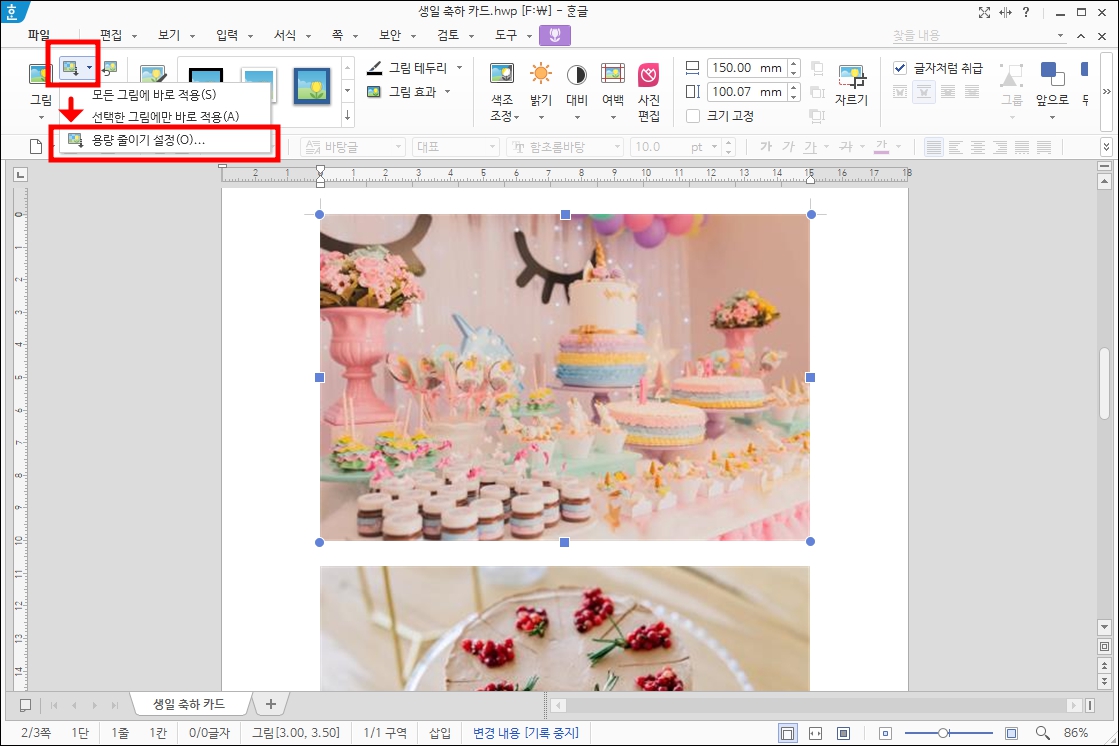Click the 86% zoom level
This screenshot has height=746, width=1119.
[x=1075, y=732]
